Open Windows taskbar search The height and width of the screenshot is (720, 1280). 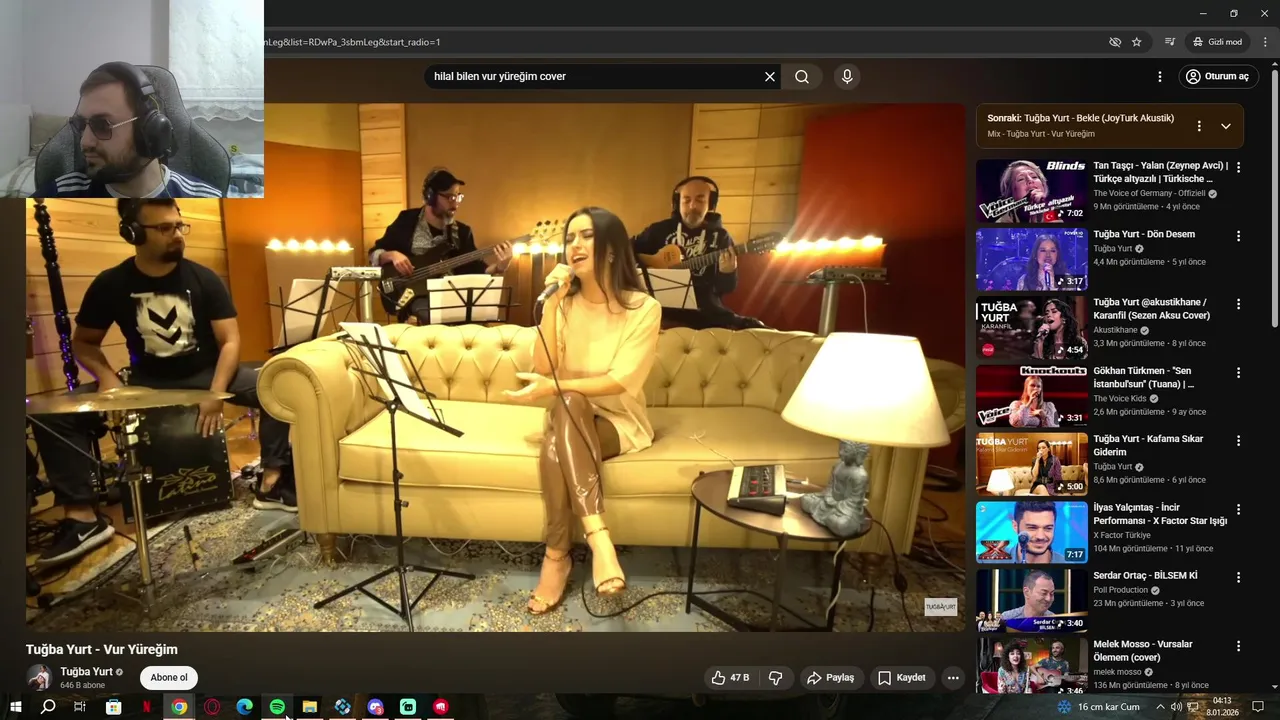[x=48, y=707]
